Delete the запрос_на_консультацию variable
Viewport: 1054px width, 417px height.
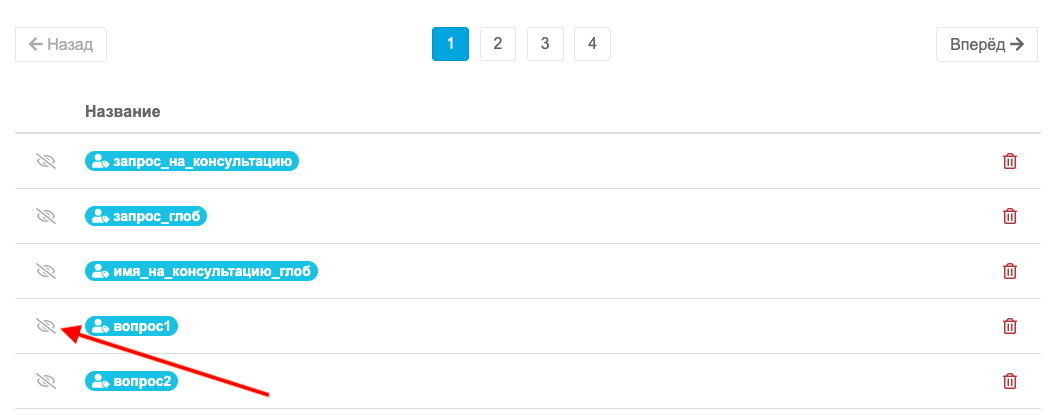[x=1009, y=161]
